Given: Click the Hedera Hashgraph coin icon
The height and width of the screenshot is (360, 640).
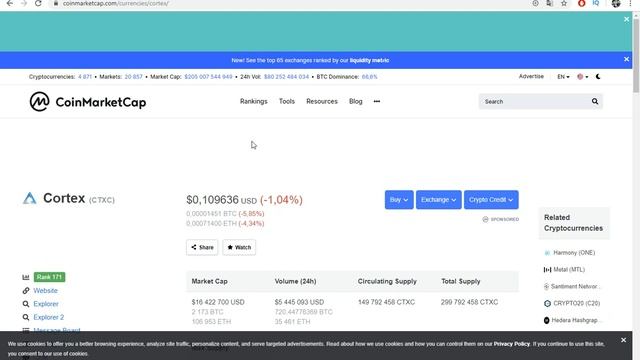Looking at the screenshot, I should tap(547, 320).
